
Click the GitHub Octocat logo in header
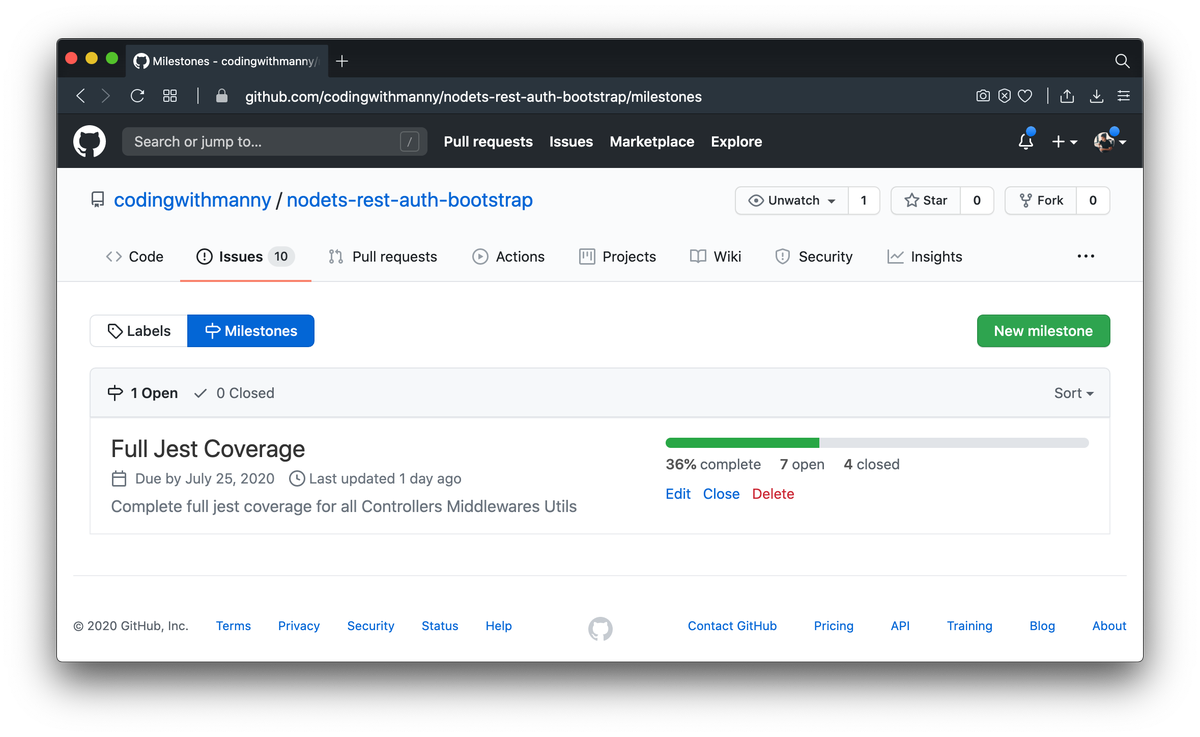90,141
